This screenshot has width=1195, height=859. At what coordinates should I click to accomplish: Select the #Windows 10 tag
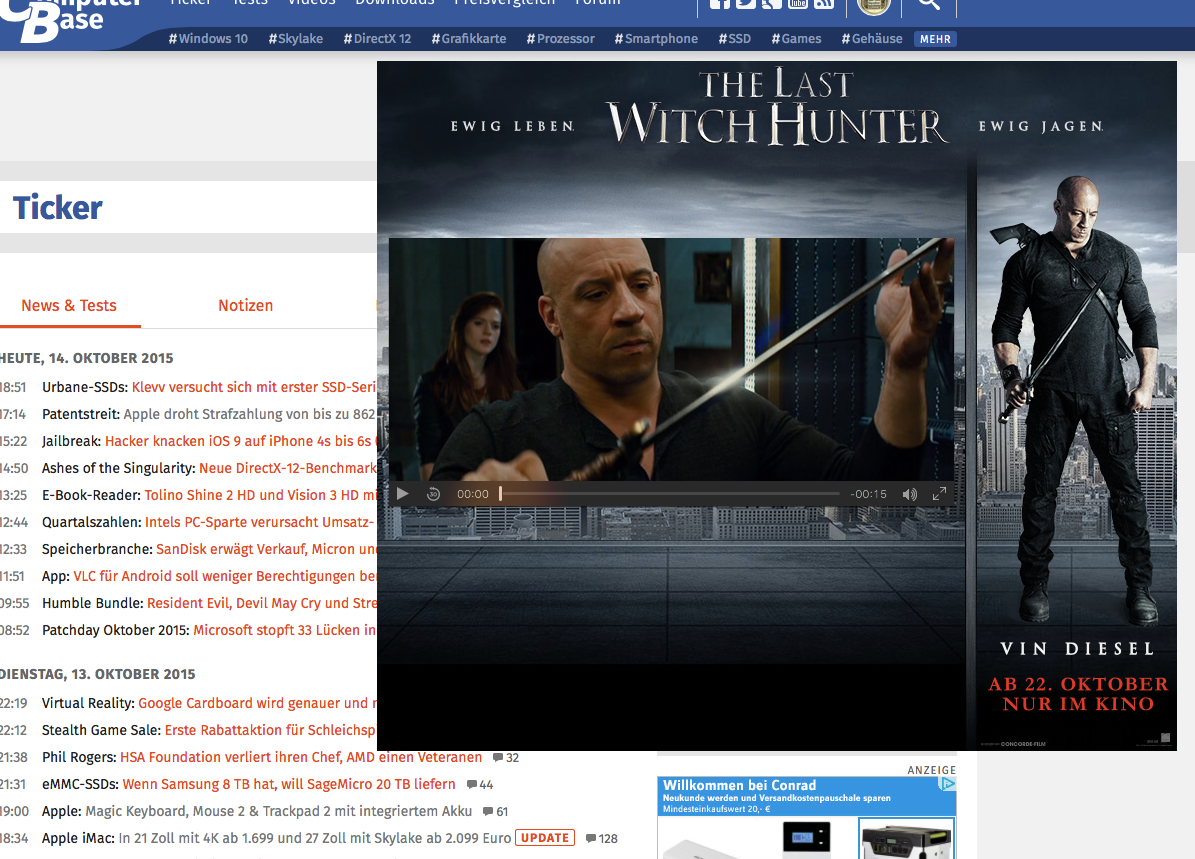coord(208,39)
